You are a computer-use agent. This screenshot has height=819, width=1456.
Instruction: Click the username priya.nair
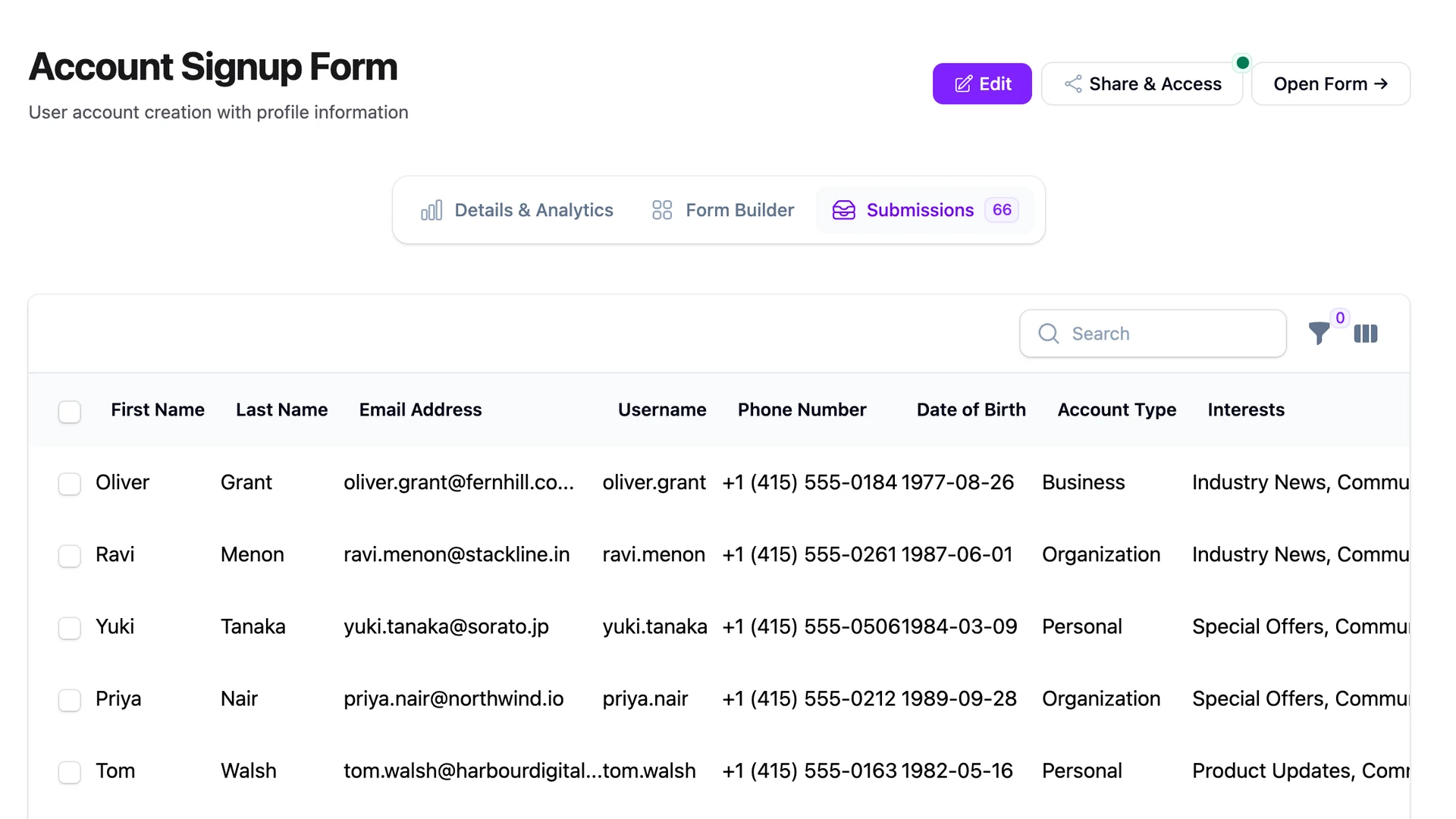(x=645, y=698)
